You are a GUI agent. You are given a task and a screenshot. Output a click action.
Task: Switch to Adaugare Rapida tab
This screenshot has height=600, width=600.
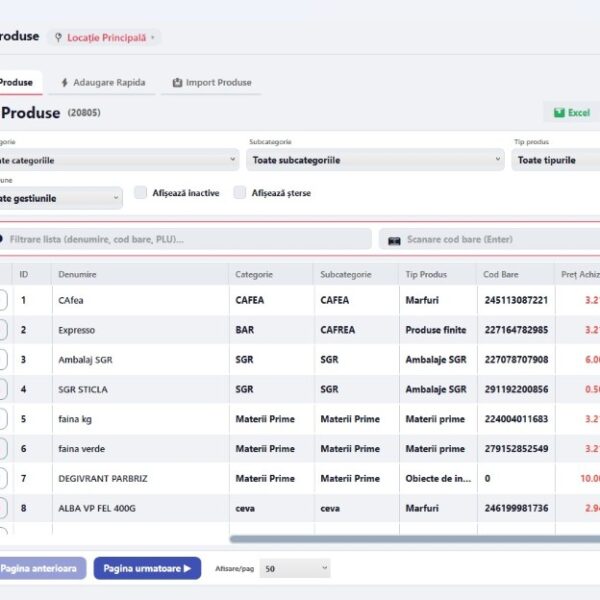(x=103, y=82)
